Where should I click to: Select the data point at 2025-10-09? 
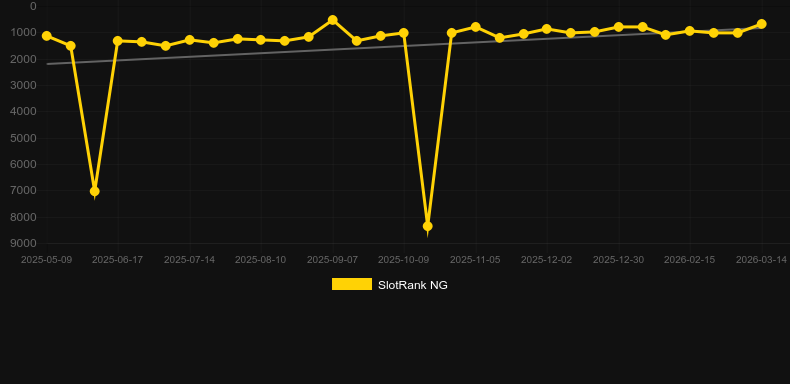tap(404, 33)
